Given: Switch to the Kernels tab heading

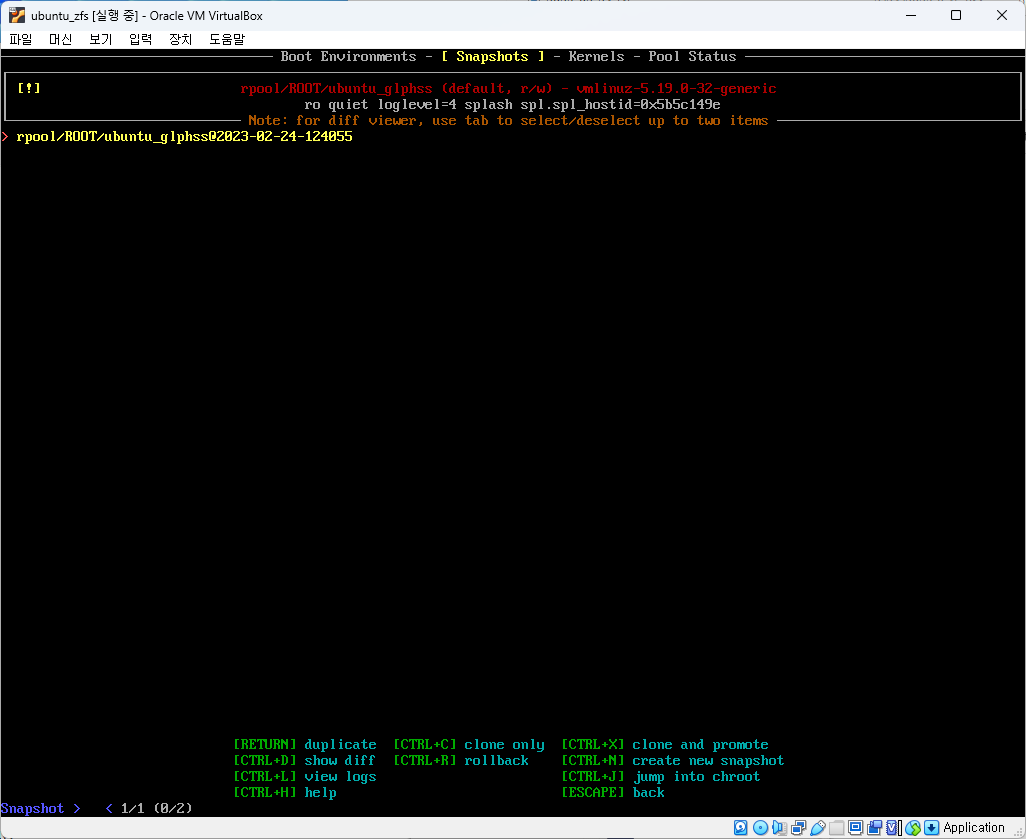Looking at the screenshot, I should (596, 57).
